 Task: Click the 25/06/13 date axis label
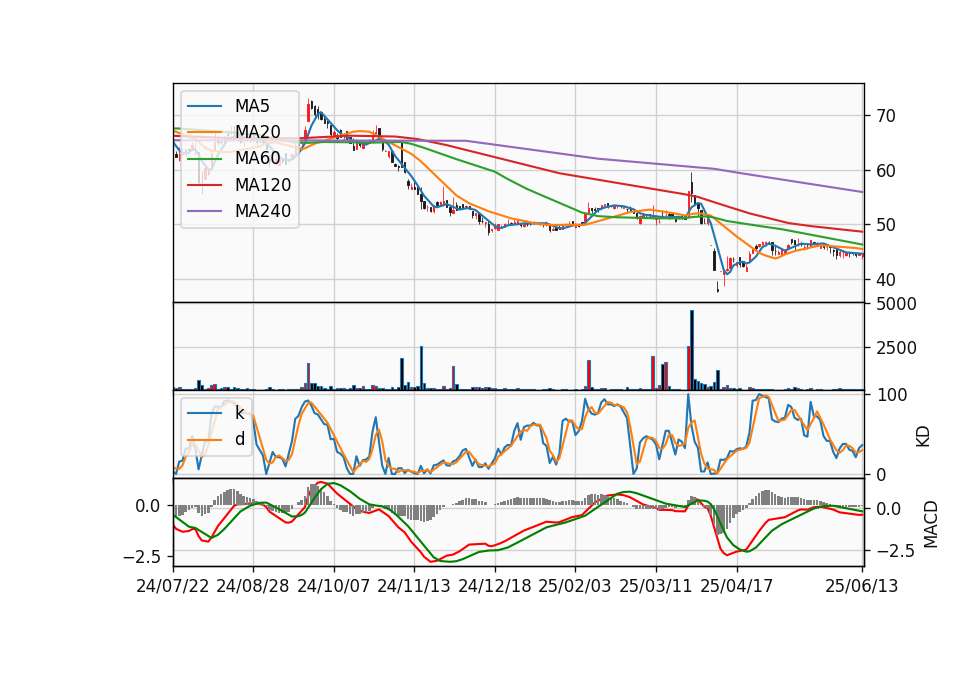[x=861, y=586]
